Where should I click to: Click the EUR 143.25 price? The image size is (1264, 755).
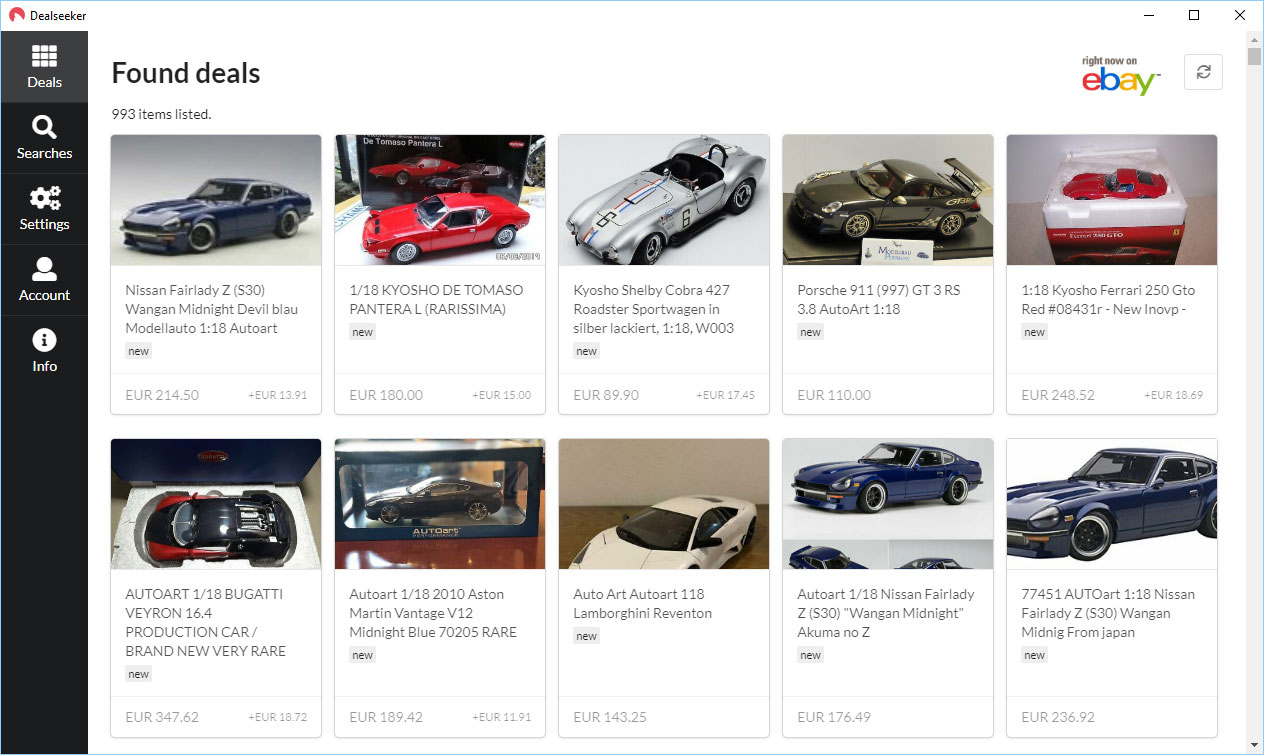pyautogui.click(x=610, y=717)
